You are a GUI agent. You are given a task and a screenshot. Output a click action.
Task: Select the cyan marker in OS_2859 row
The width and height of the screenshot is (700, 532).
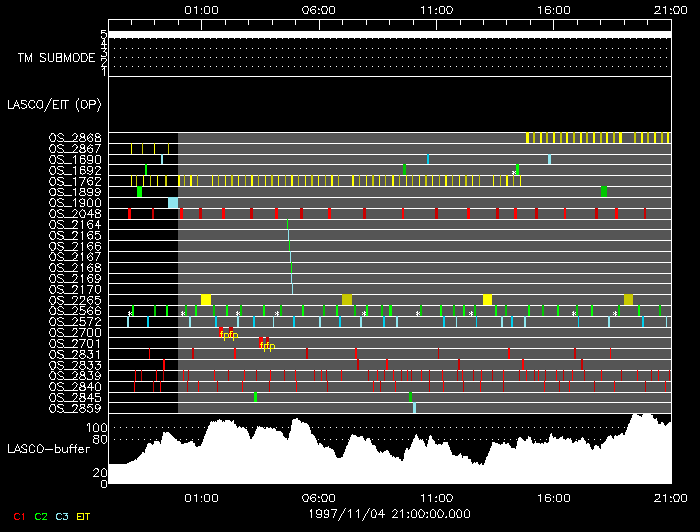click(x=415, y=408)
